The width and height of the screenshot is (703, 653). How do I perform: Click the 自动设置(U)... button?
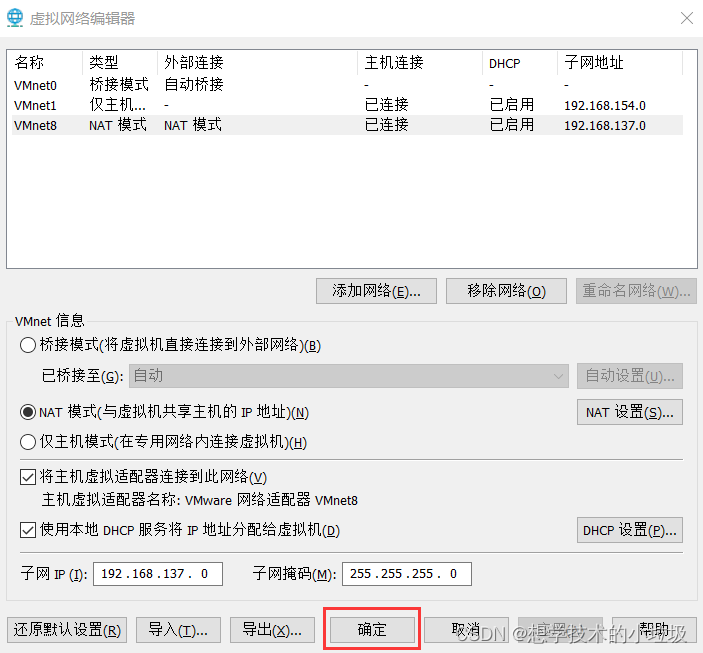pos(630,376)
